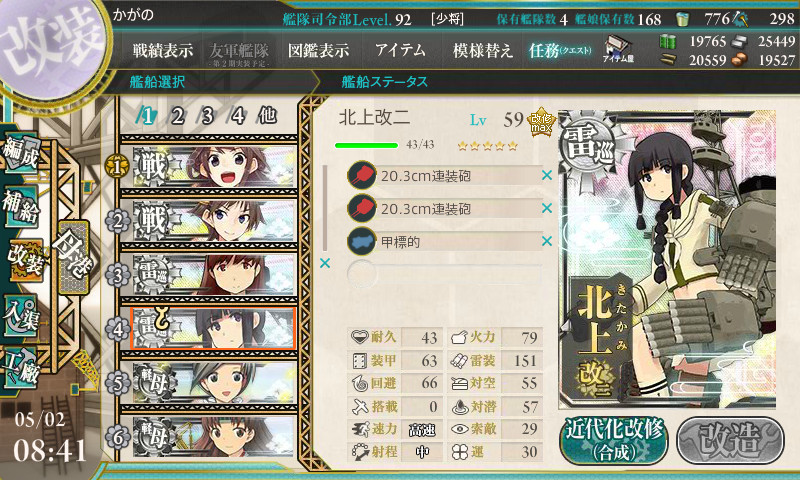Select the first battleship in slot 1
The image size is (800, 480).
tap(214, 167)
